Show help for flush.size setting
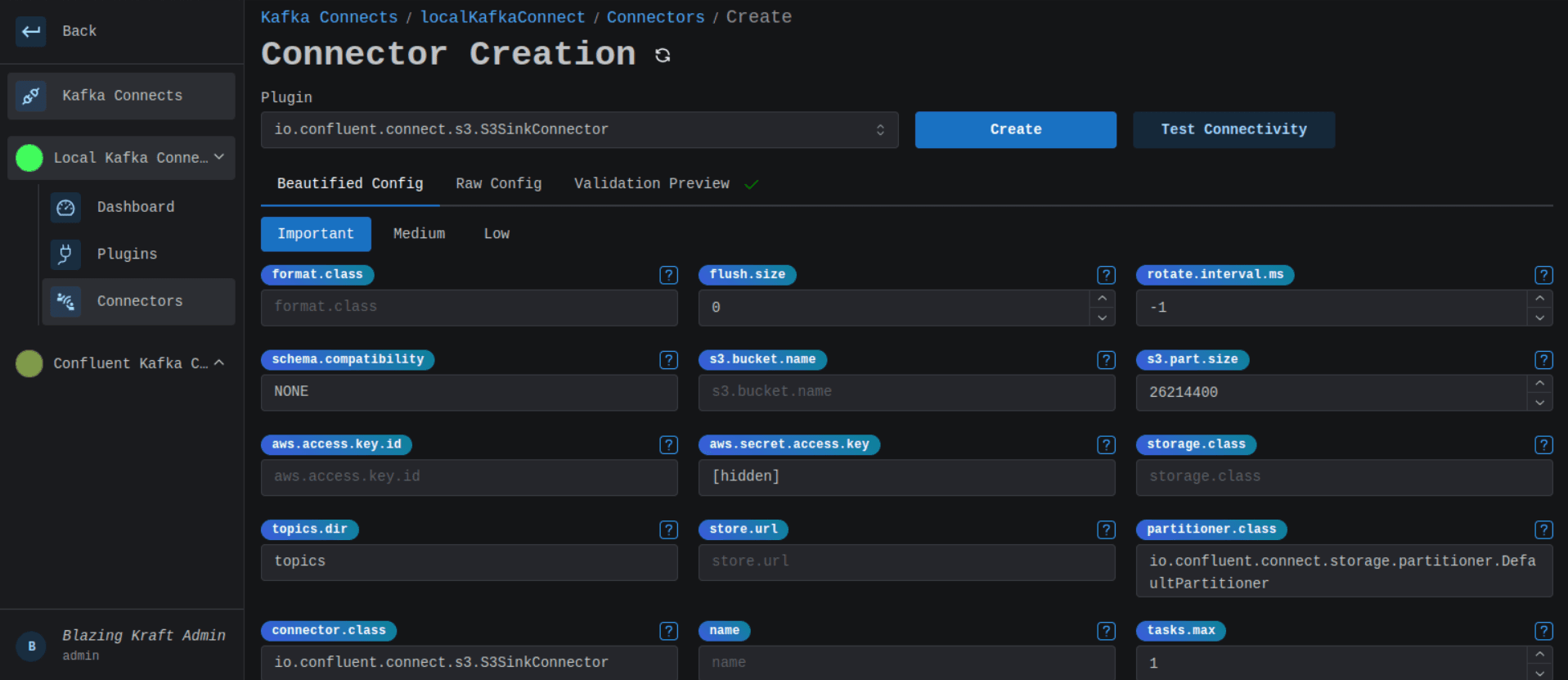1568x680 pixels. coord(1106,275)
